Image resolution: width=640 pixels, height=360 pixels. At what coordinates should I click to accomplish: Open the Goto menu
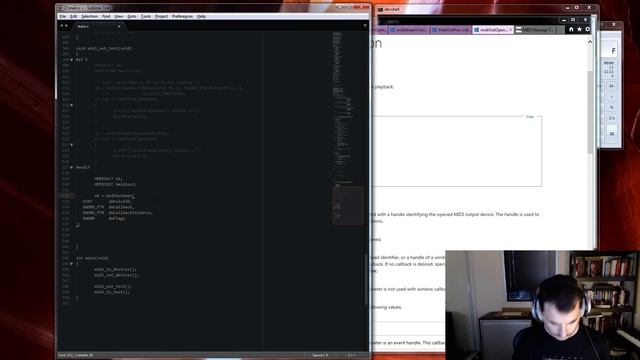point(132,16)
